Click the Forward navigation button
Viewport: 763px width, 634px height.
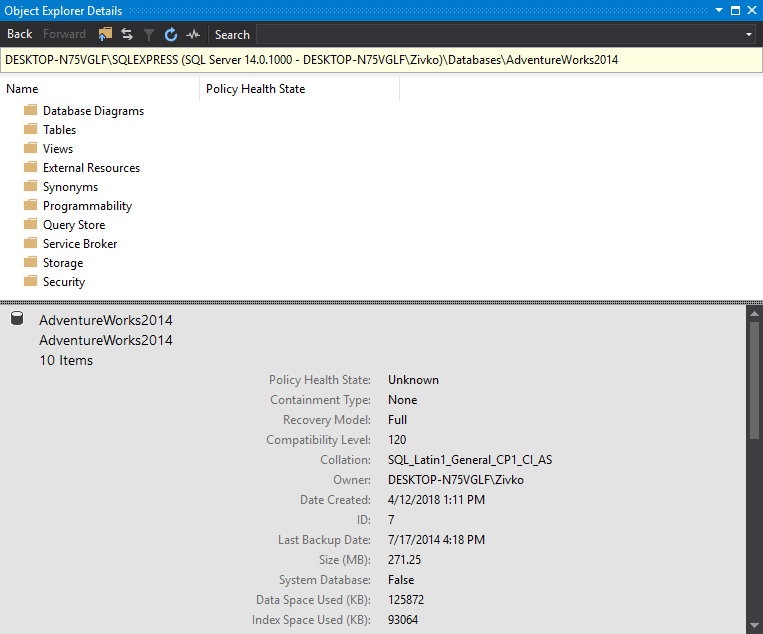(64, 34)
